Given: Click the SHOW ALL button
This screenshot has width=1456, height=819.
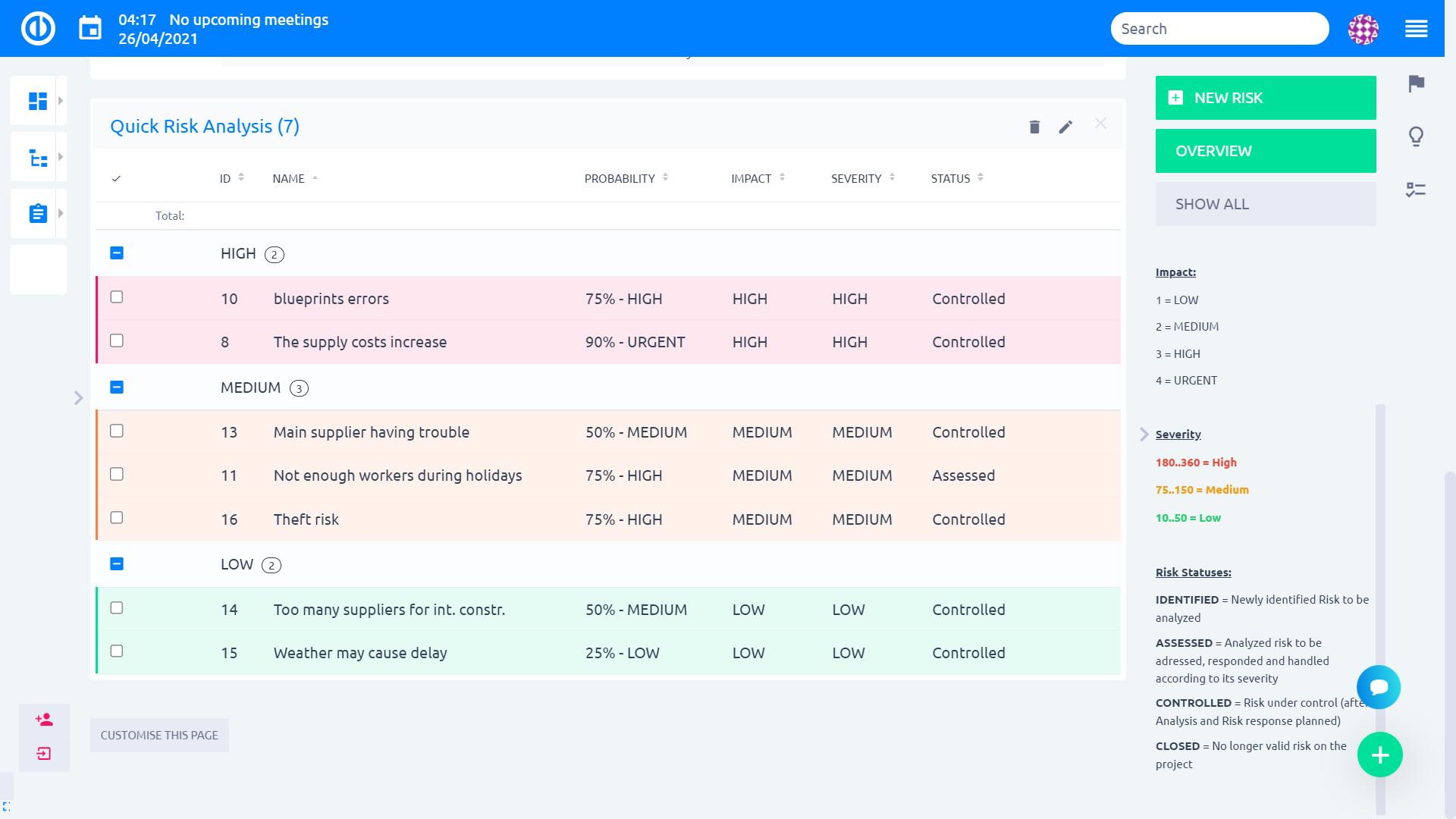Looking at the screenshot, I should click(x=1265, y=204).
